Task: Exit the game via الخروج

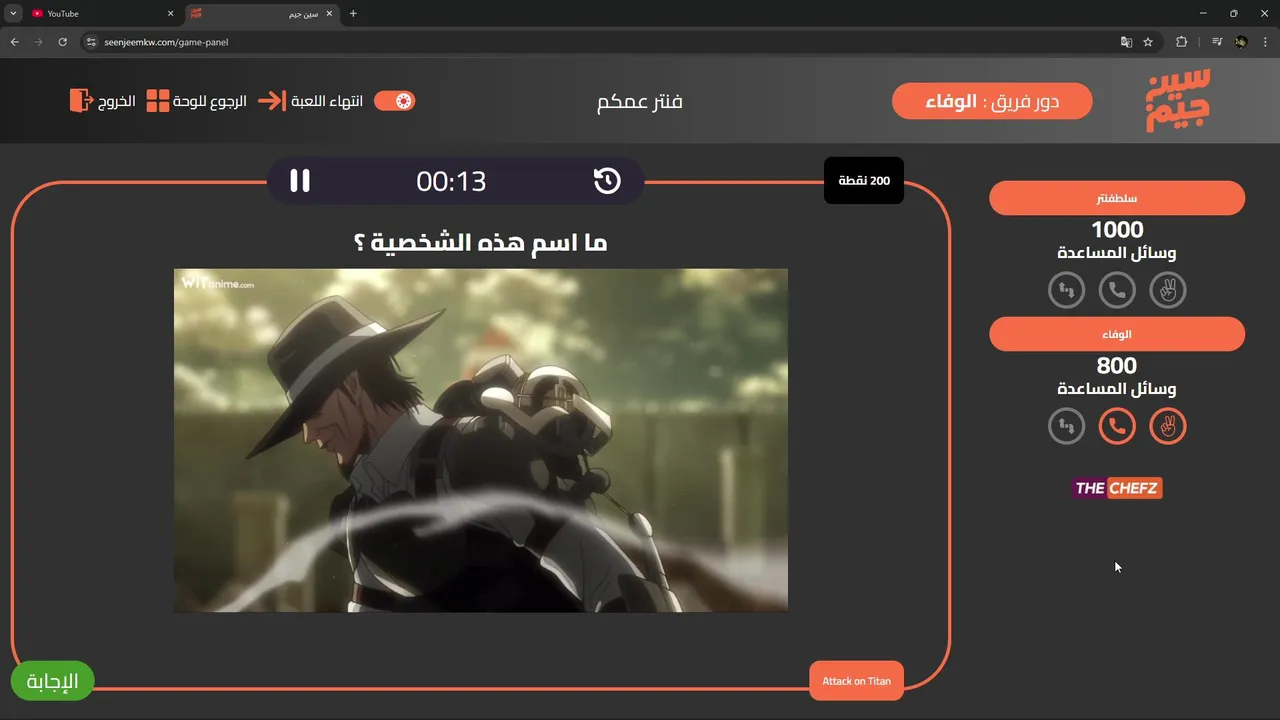Action: pyautogui.click(x=103, y=101)
